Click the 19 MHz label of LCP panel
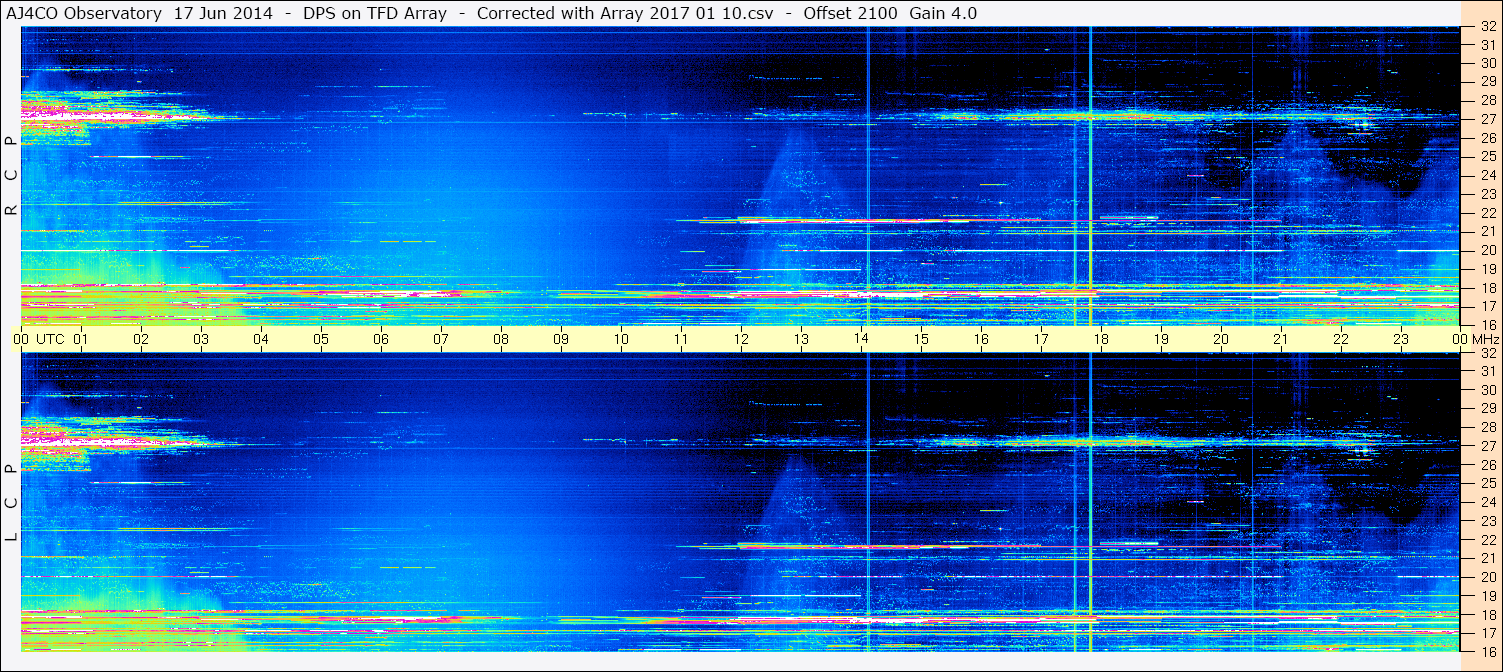Screen dimensions: 1503x672 [x=1488, y=596]
